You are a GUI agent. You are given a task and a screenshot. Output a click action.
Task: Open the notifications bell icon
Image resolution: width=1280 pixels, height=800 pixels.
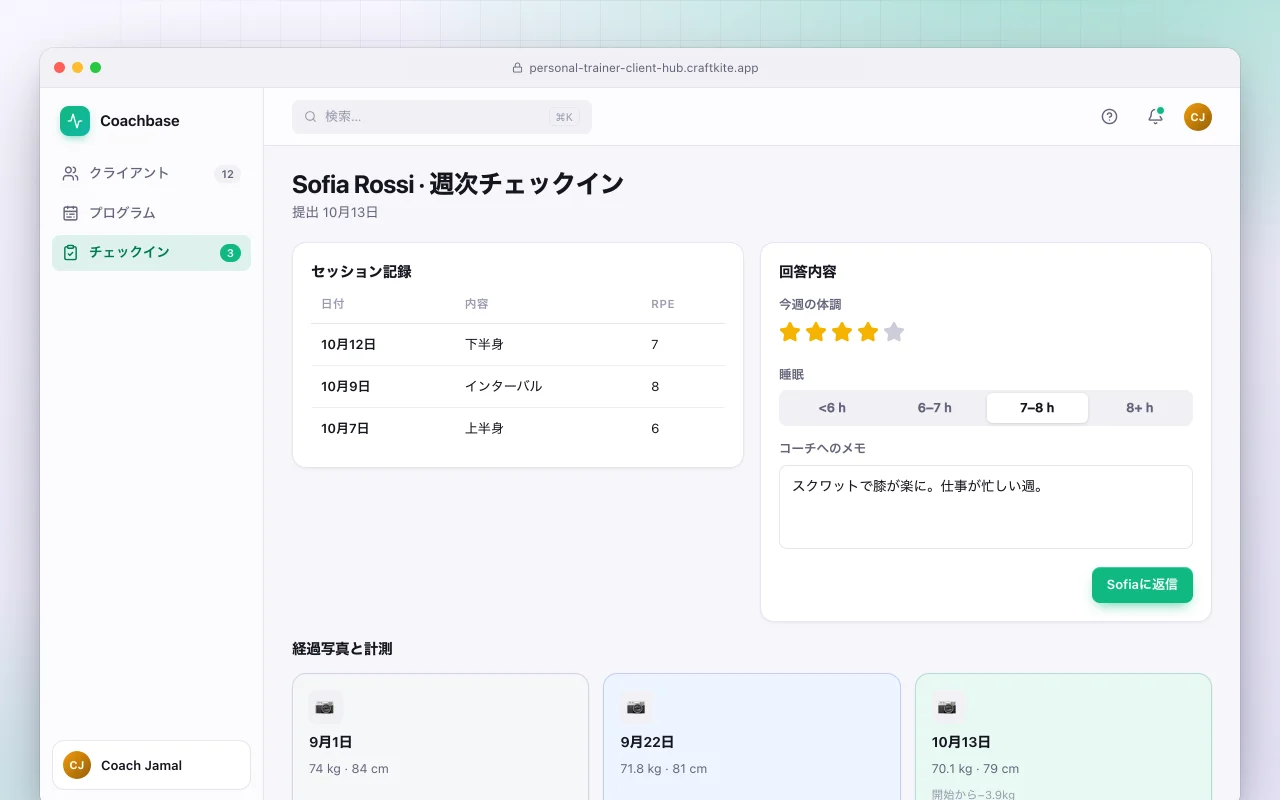pos(1155,117)
